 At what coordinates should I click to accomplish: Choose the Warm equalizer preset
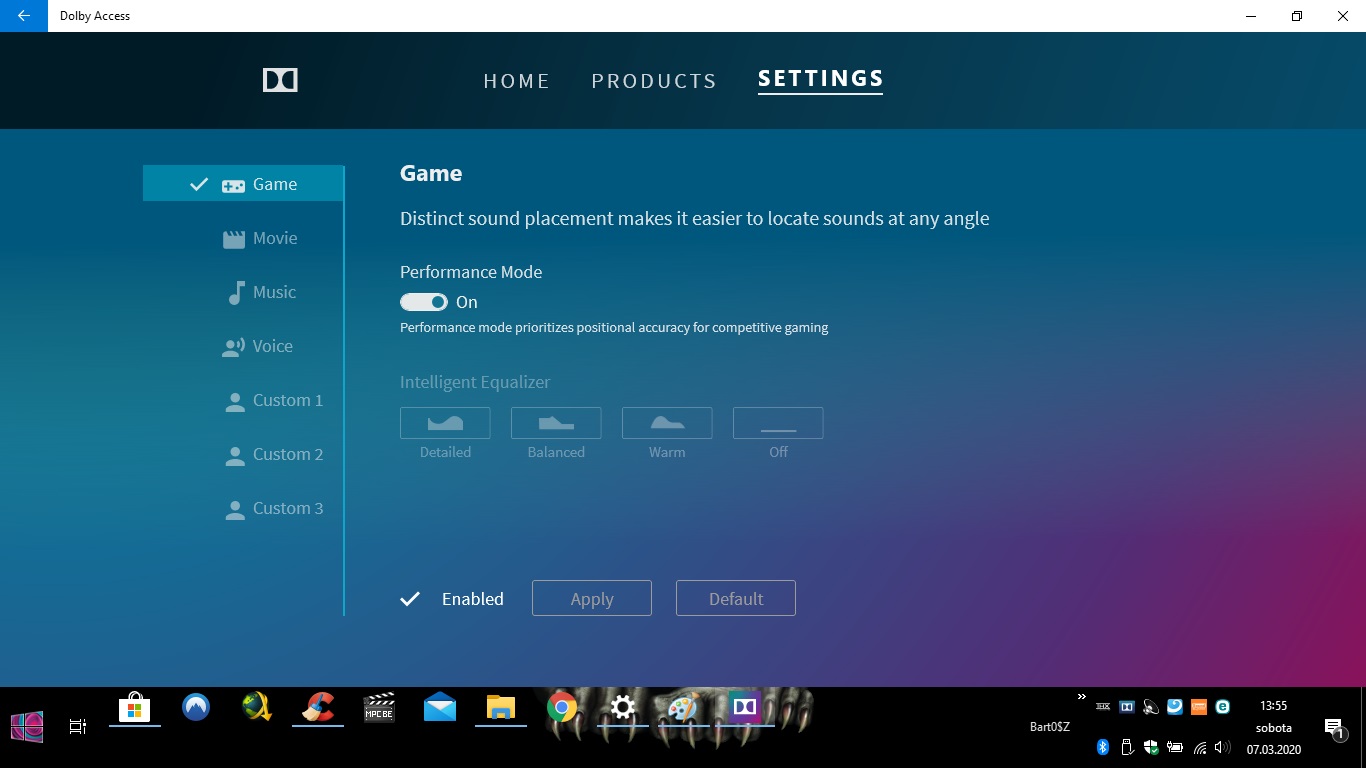coord(667,423)
